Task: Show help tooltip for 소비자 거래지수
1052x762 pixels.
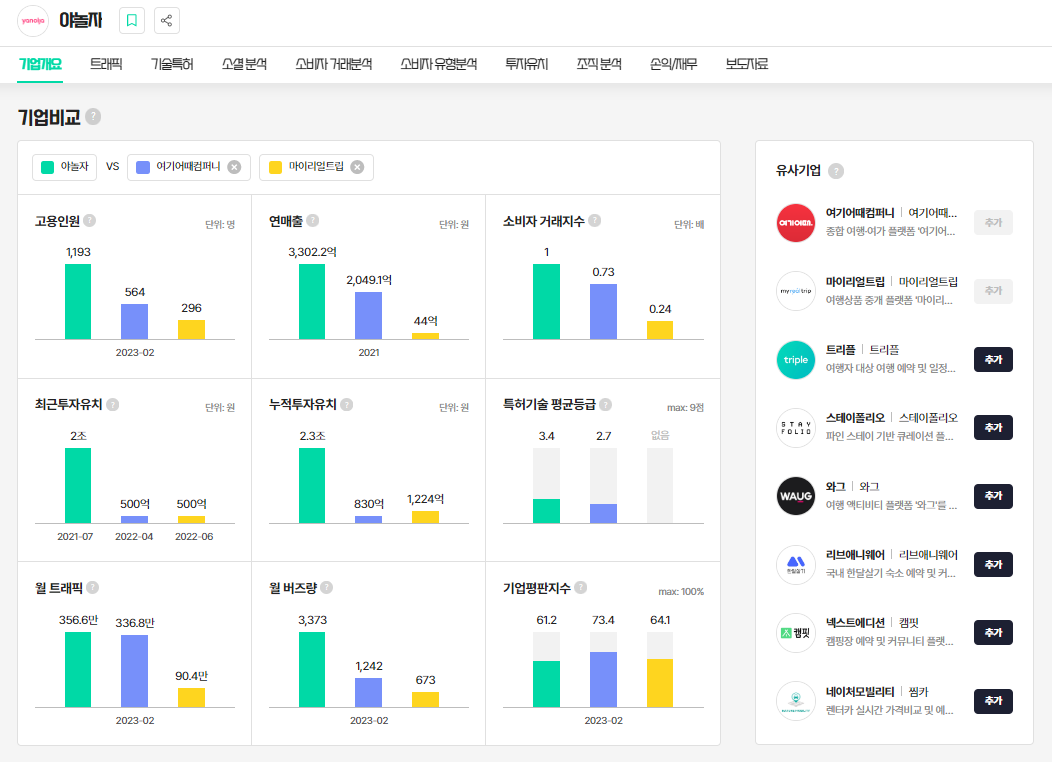Action: tap(594, 220)
